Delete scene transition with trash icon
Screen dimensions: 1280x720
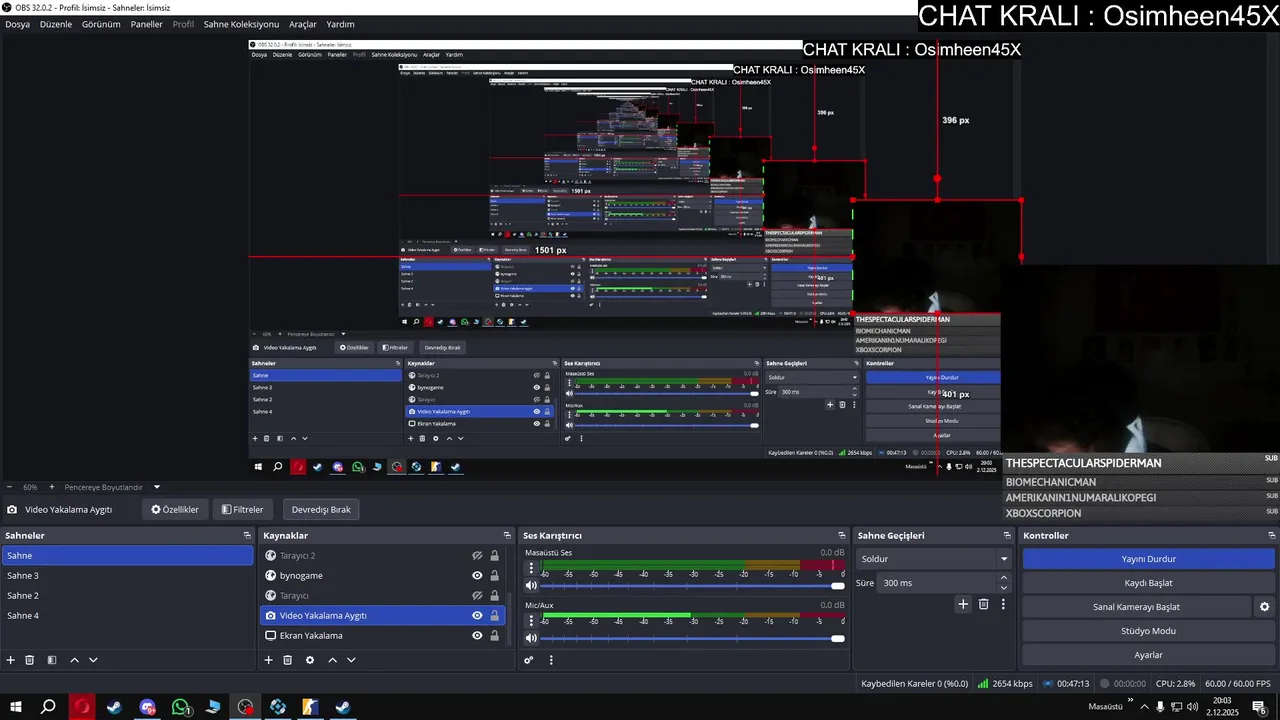(x=984, y=604)
